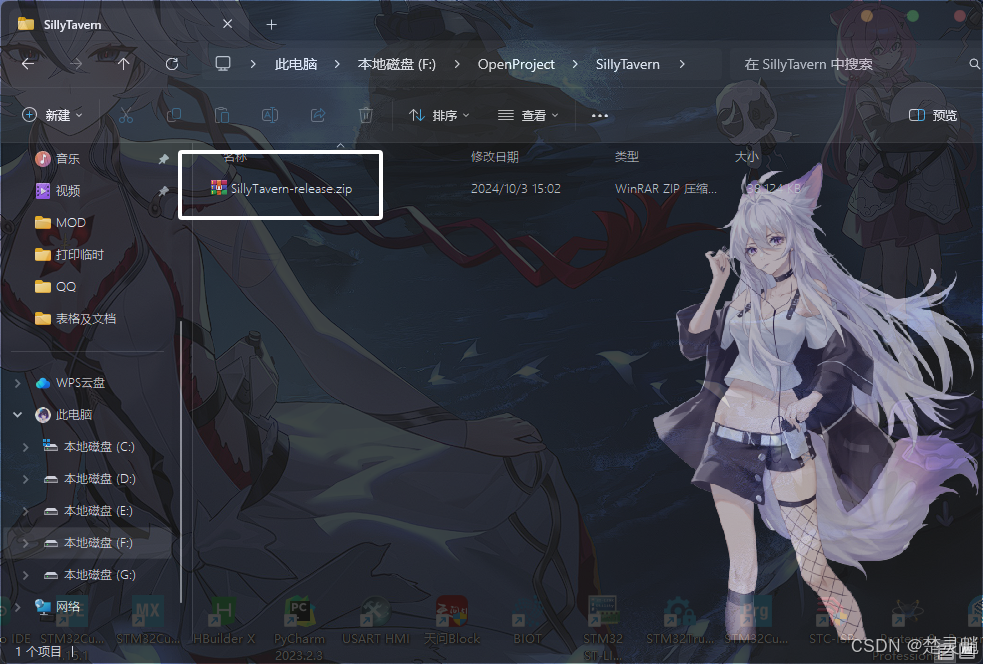983x664 pixels.
Task: Go forward with the right arrow
Action: tap(76, 64)
